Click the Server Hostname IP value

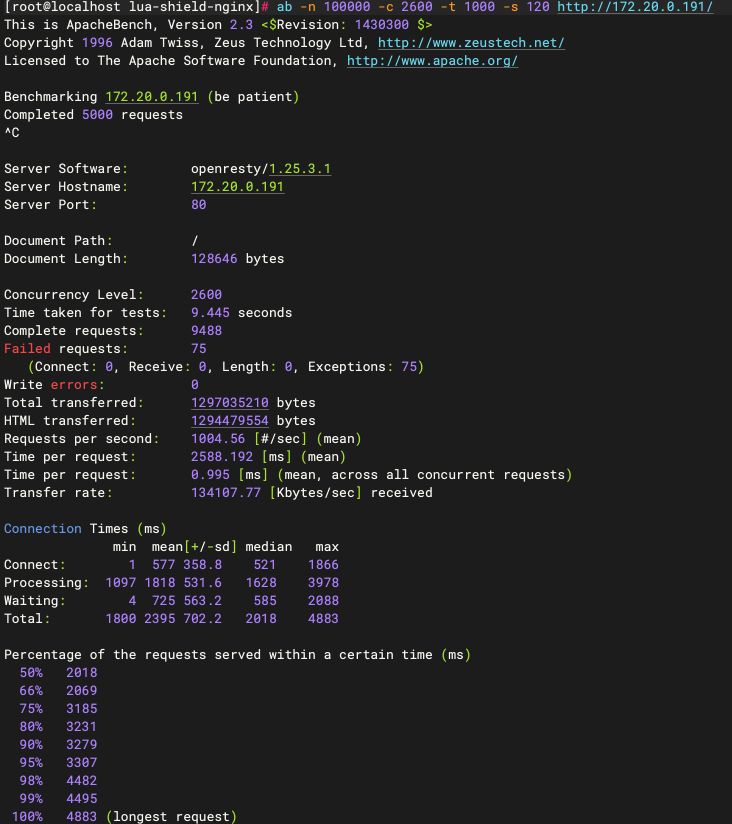tap(237, 187)
